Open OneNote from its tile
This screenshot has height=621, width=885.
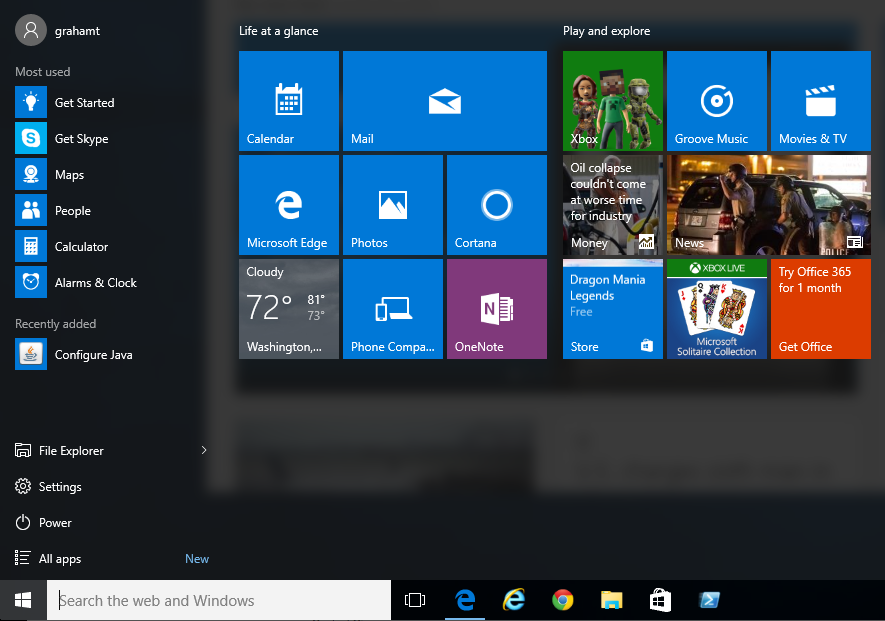pos(496,308)
